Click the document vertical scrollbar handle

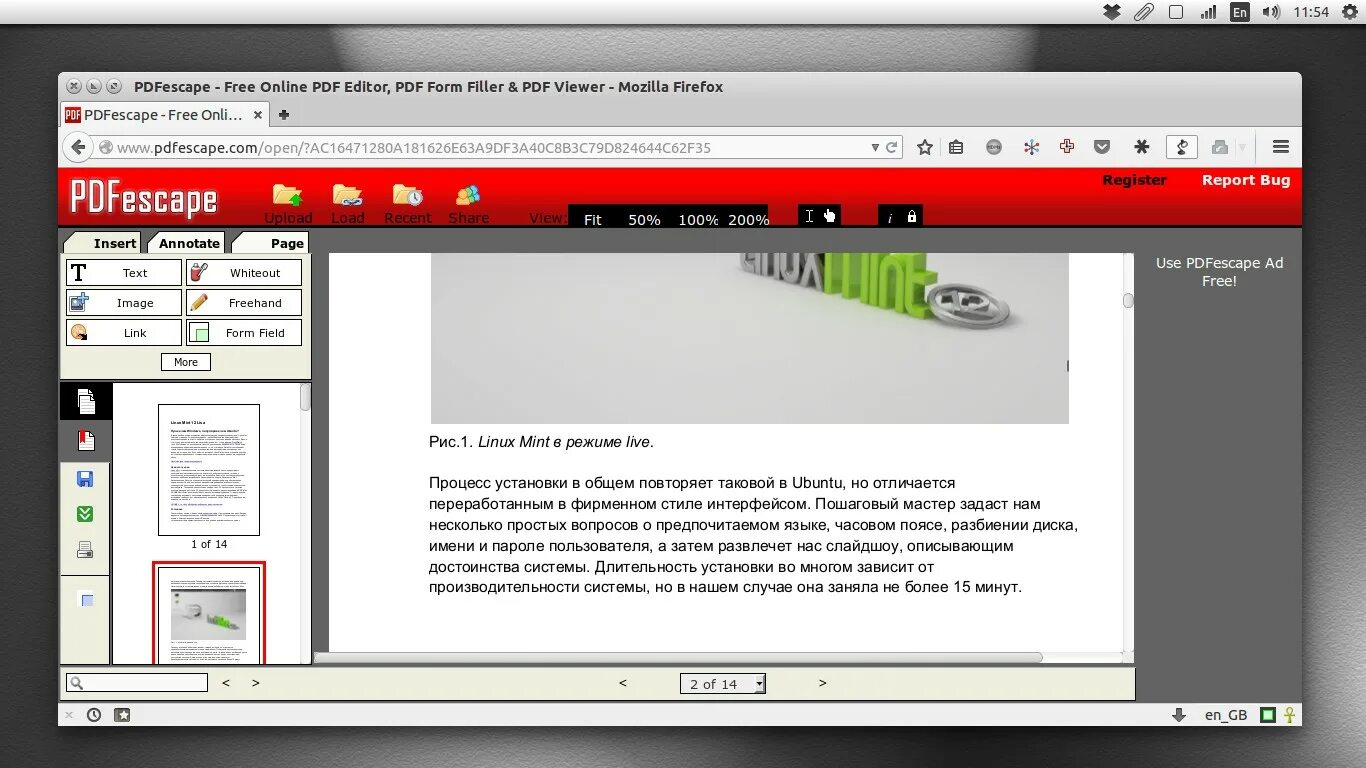[x=1128, y=300]
